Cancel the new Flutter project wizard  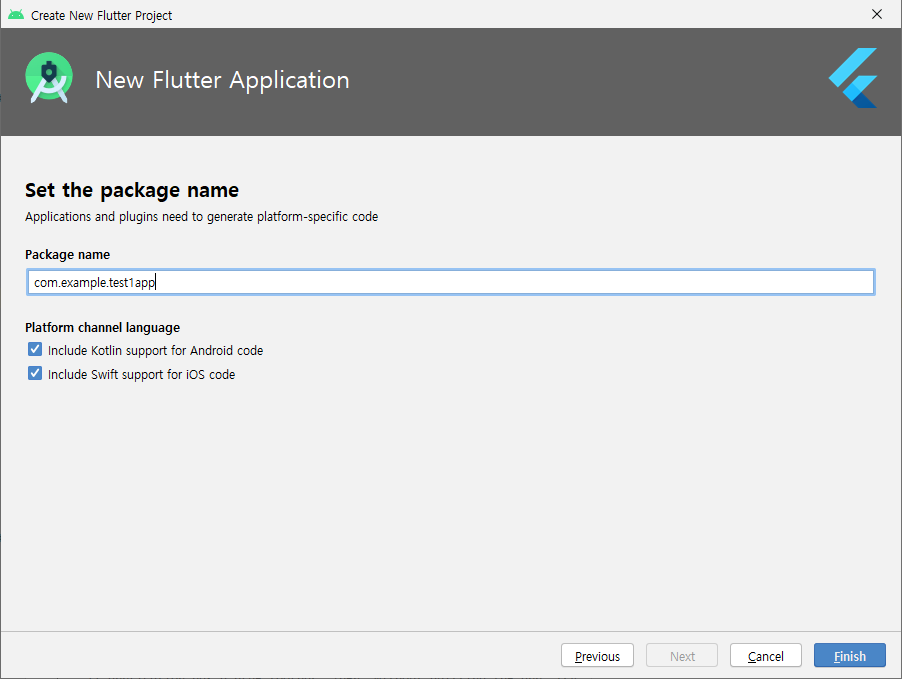[766, 655]
